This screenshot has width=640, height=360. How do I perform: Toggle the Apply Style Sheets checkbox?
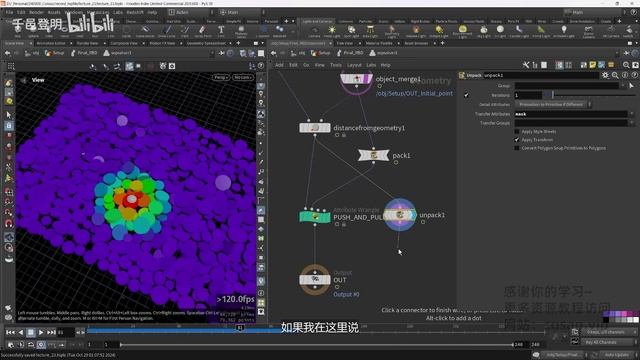[517, 131]
